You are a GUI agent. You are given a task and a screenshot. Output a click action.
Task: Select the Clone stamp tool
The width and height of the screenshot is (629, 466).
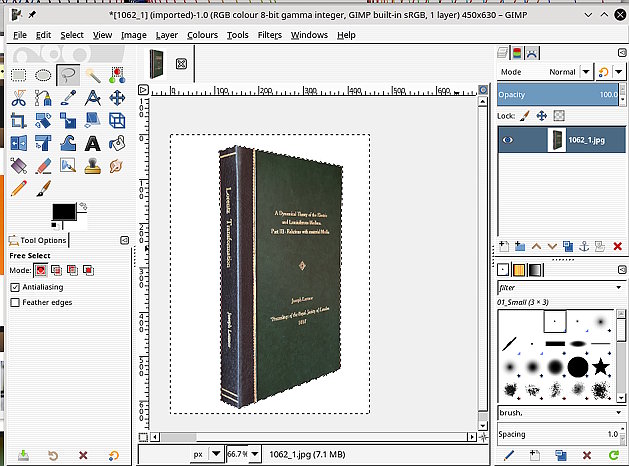(x=93, y=166)
